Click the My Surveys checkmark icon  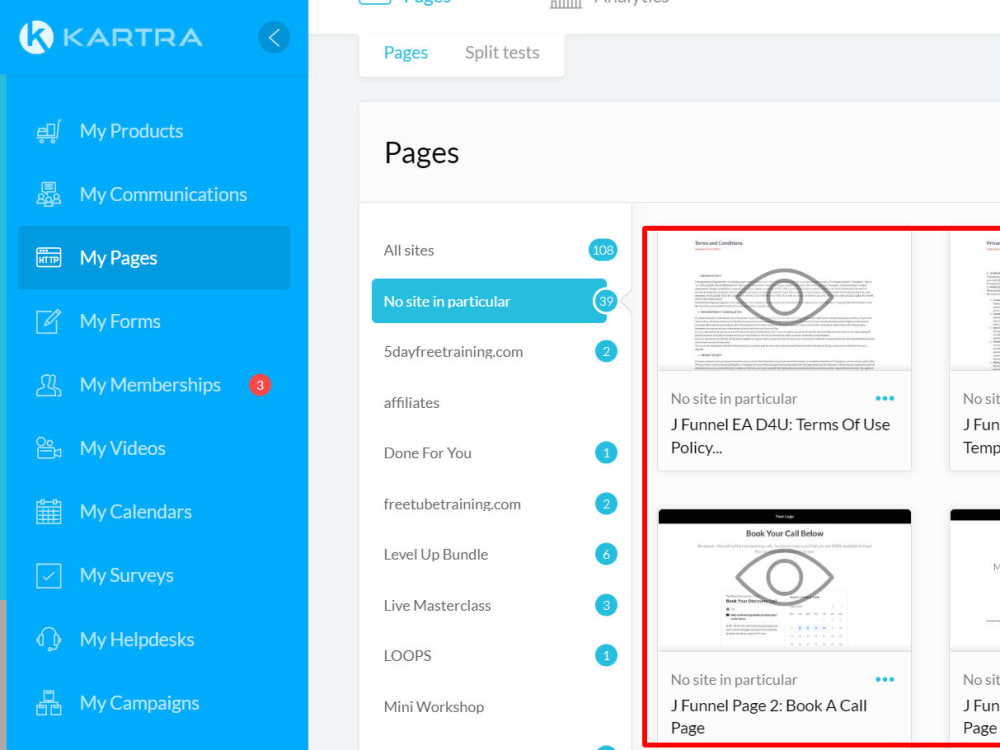coord(48,575)
